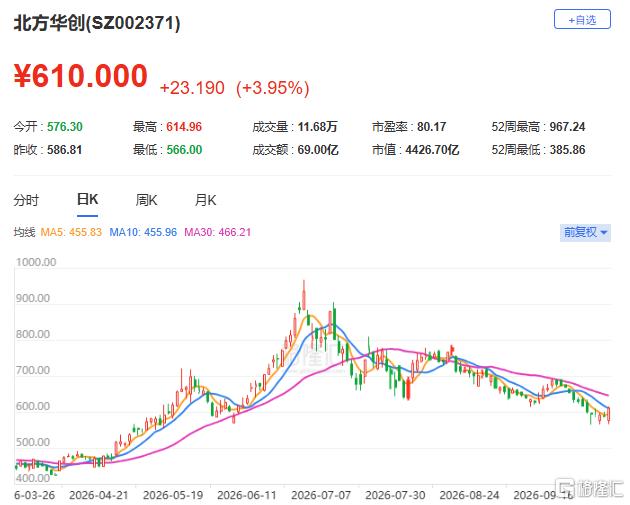The width and height of the screenshot is (630, 505).
Task: Click the percentage change (+3.95%)
Action: tap(273, 88)
